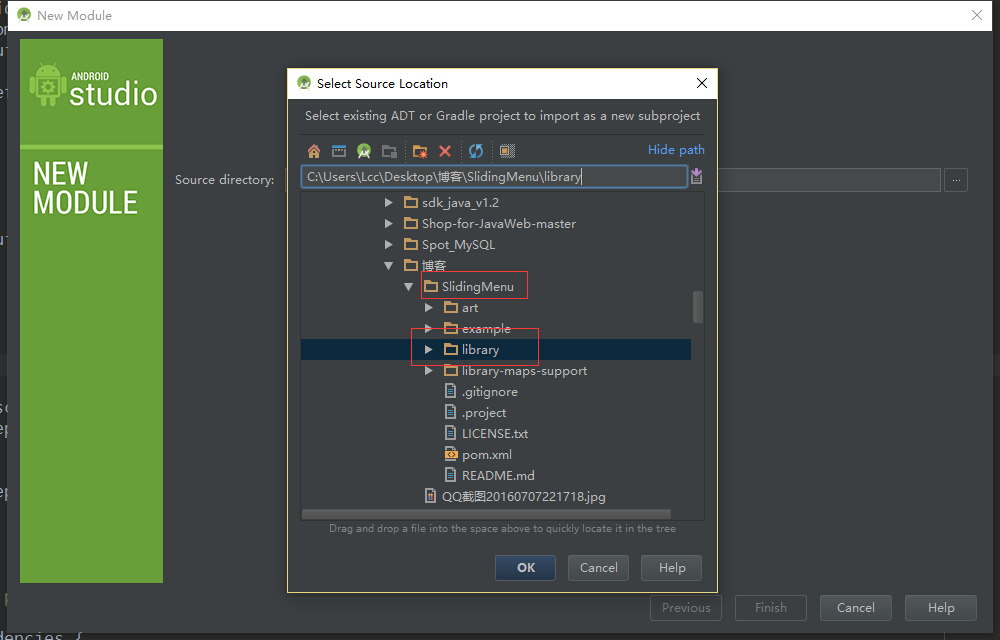Expand the example folder
Viewport: 1000px width, 640px height.
[429, 329]
